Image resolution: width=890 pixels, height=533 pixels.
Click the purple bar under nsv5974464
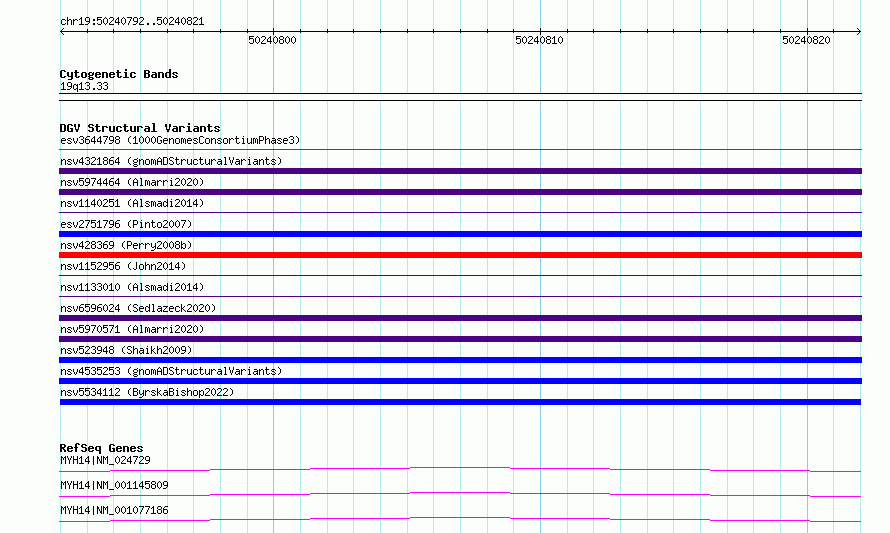pos(460,192)
